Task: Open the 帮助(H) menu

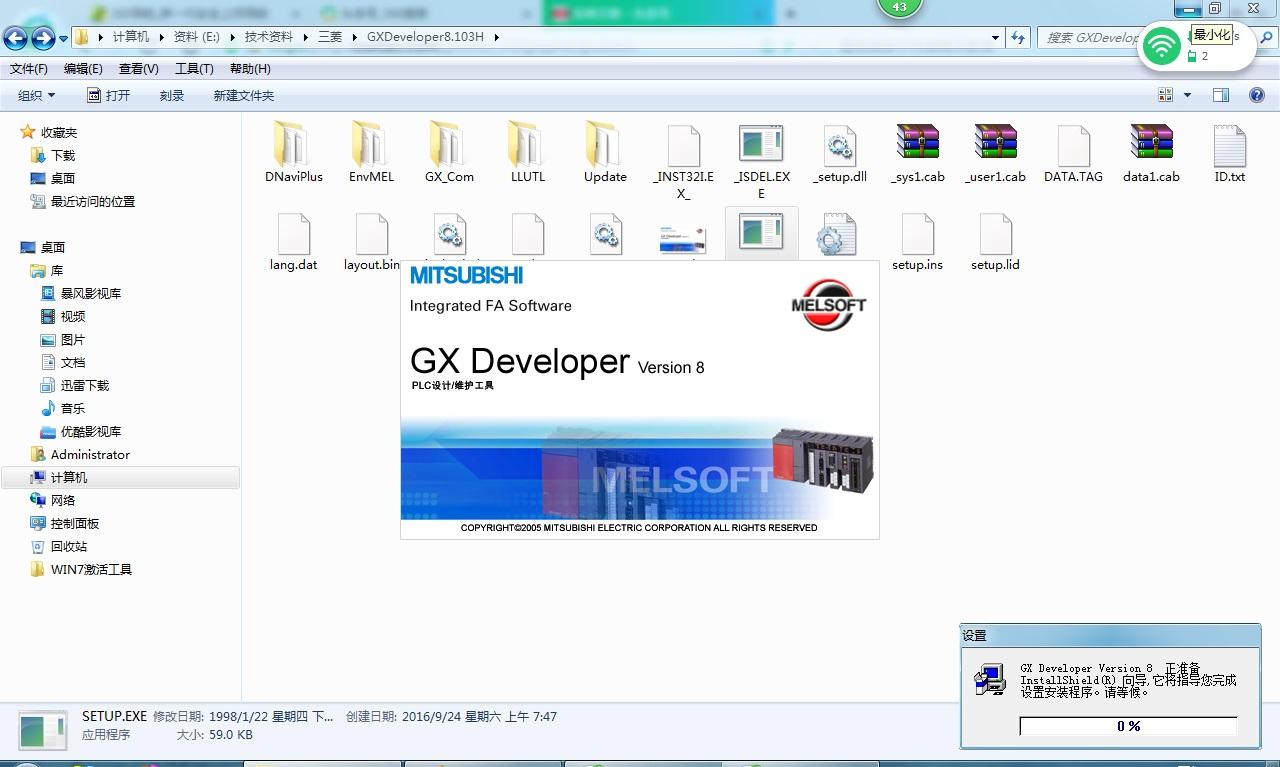Action: pos(250,69)
